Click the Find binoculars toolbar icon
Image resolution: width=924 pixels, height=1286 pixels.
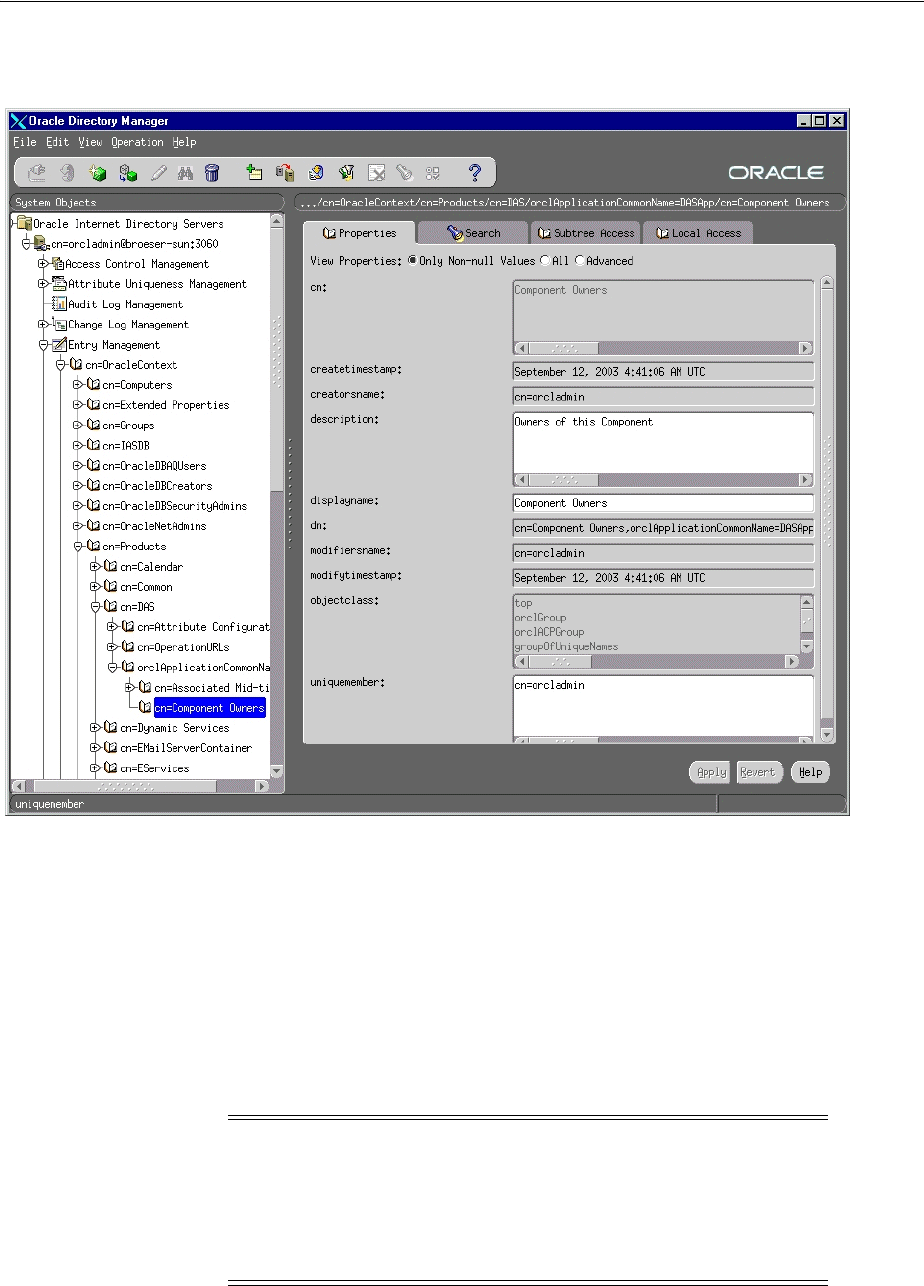185,173
